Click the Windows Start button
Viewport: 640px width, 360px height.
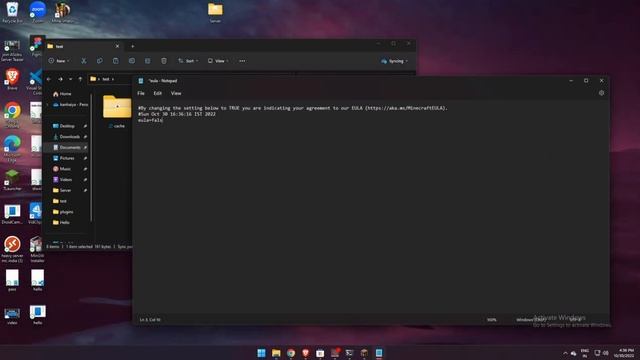click(x=261, y=353)
